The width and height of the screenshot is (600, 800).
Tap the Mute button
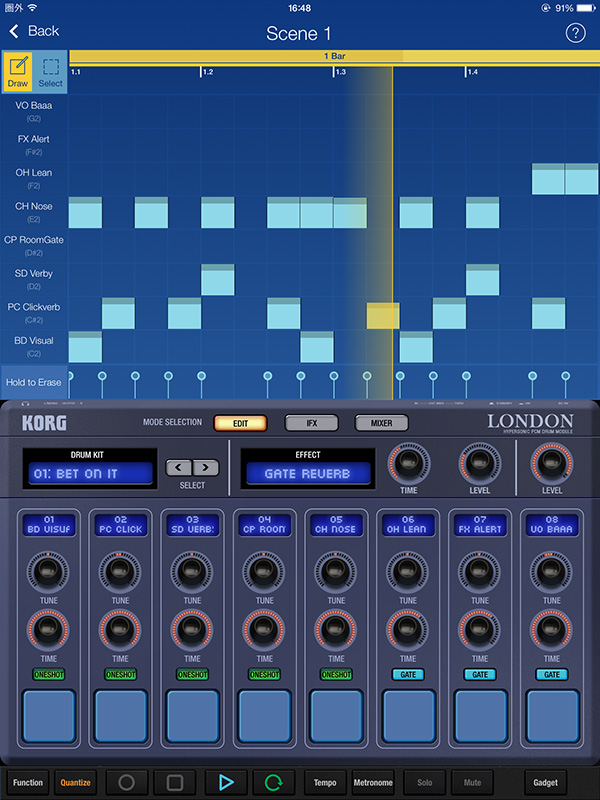coord(472,782)
